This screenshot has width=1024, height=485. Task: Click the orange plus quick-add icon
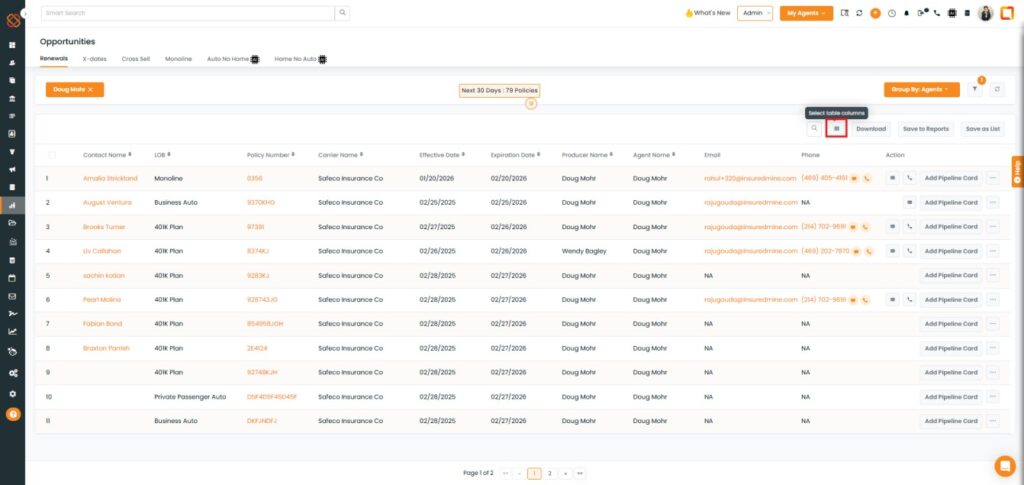click(x=875, y=13)
